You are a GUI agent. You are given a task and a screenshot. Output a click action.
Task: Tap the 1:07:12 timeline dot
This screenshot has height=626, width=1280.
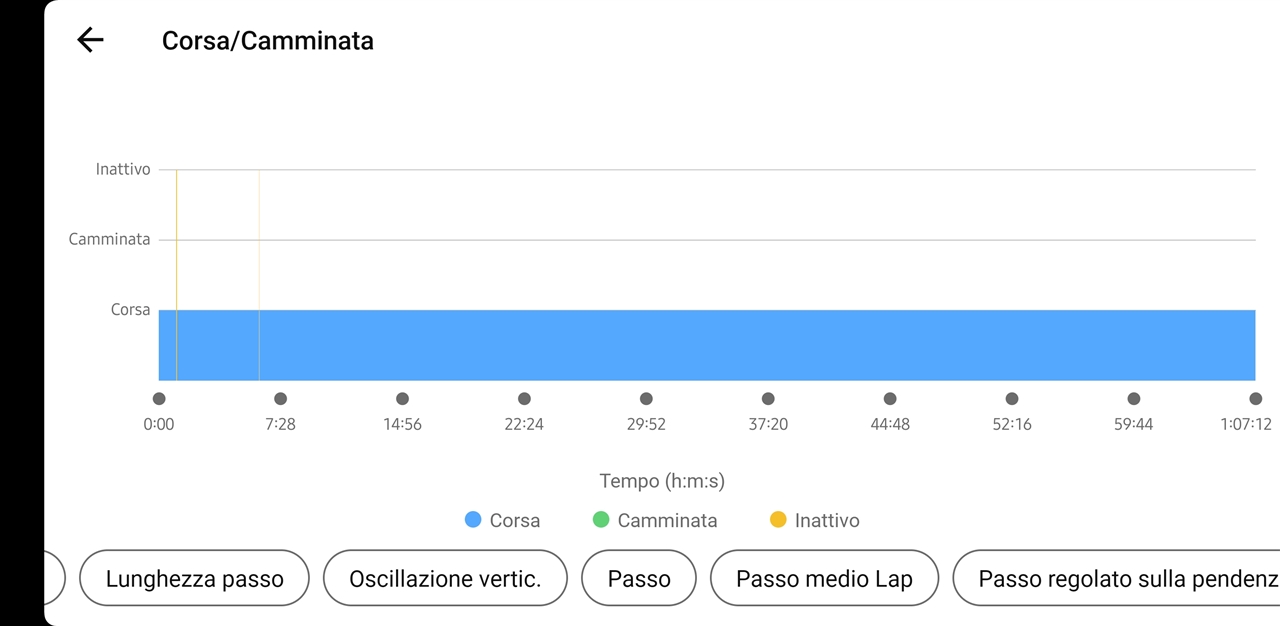[1256, 399]
